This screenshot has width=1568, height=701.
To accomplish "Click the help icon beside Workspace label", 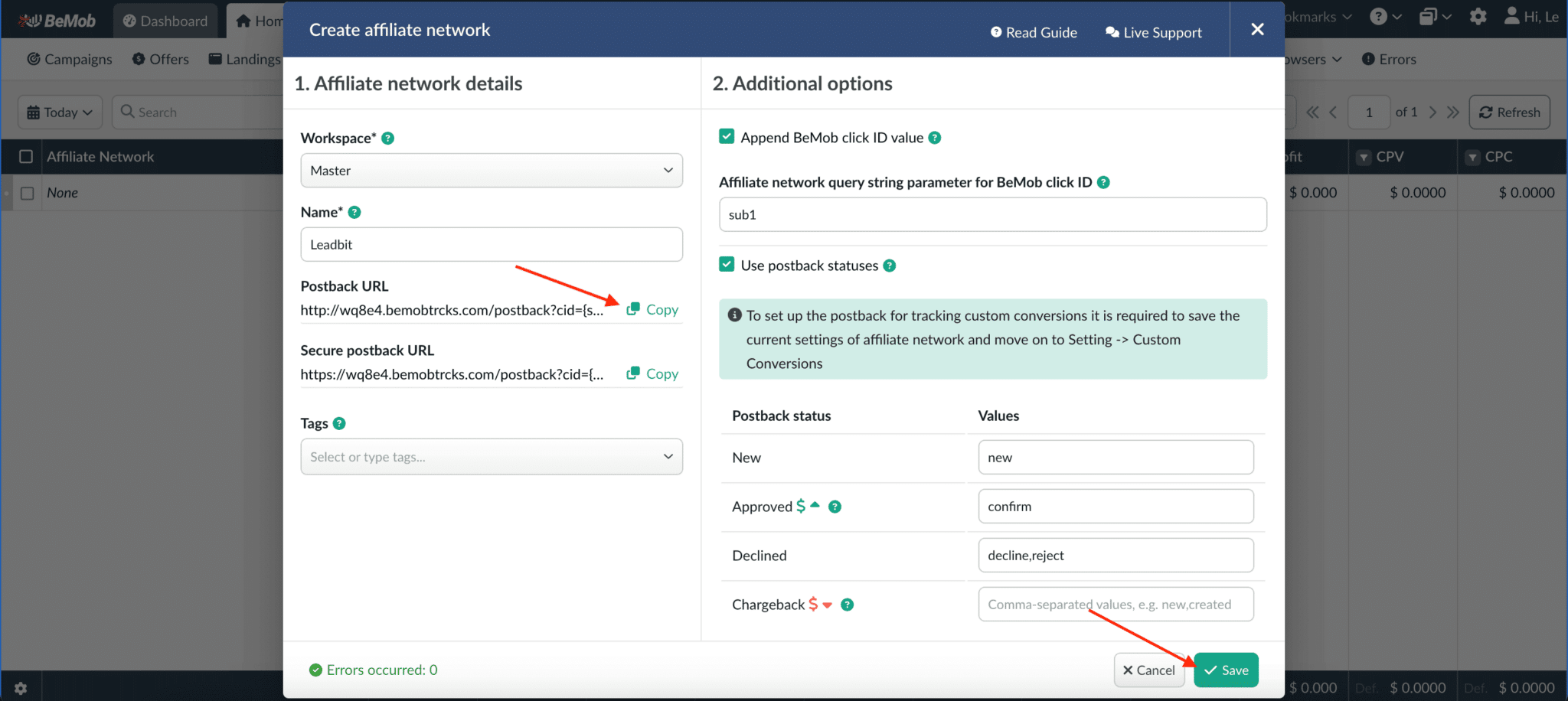I will pos(389,138).
